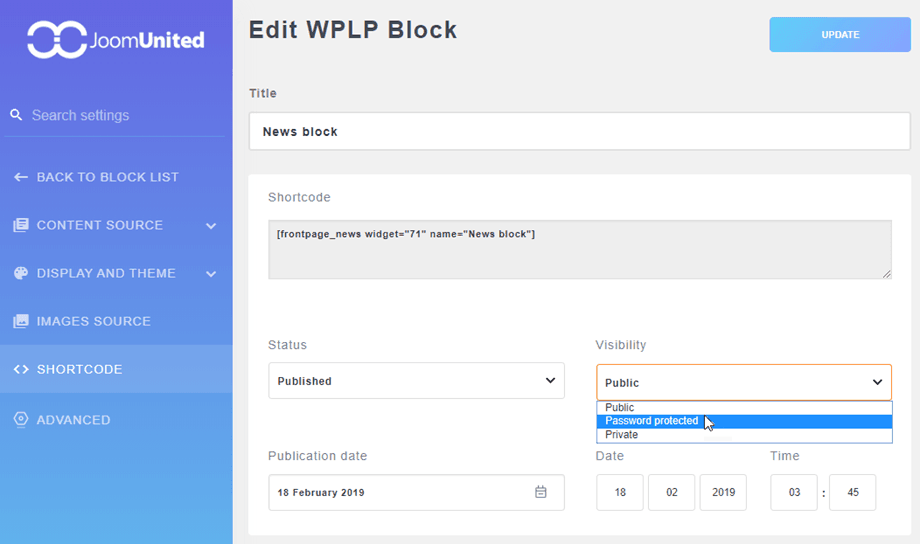Expand the Display and Theme chevron
This screenshot has height=544, width=920.
[211, 274]
